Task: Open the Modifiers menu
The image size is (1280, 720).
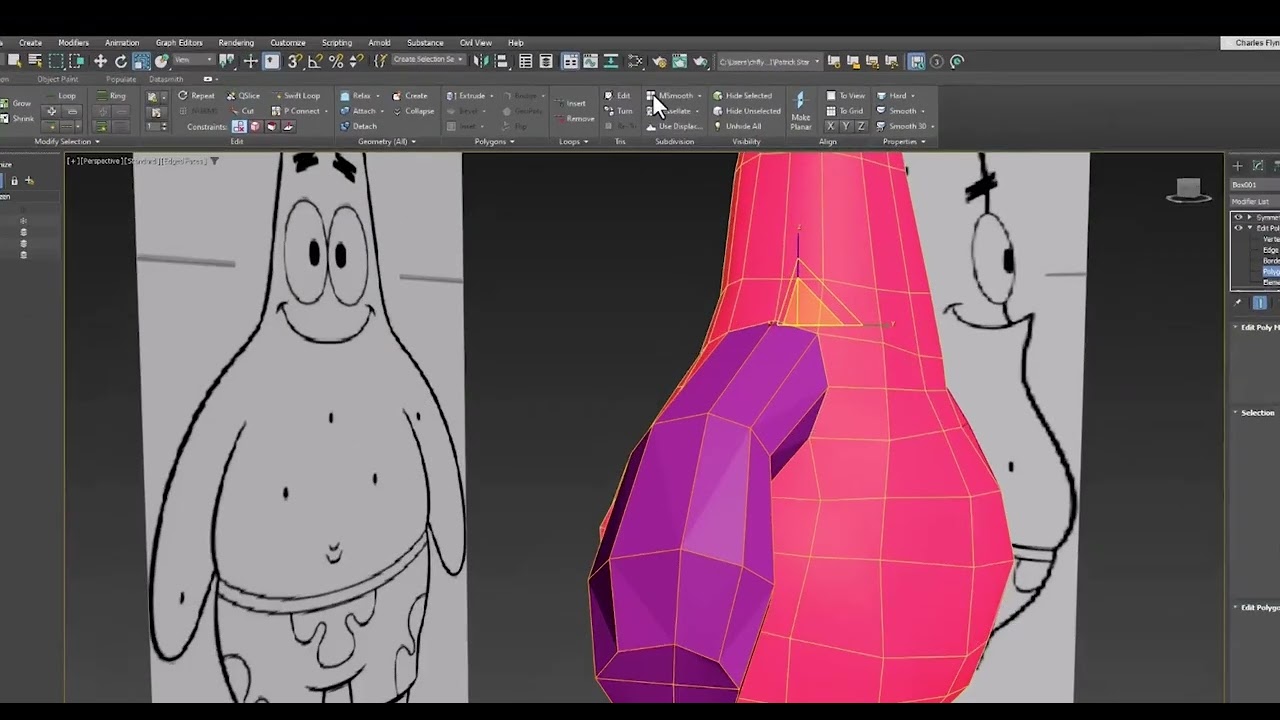Action: (73, 43)
